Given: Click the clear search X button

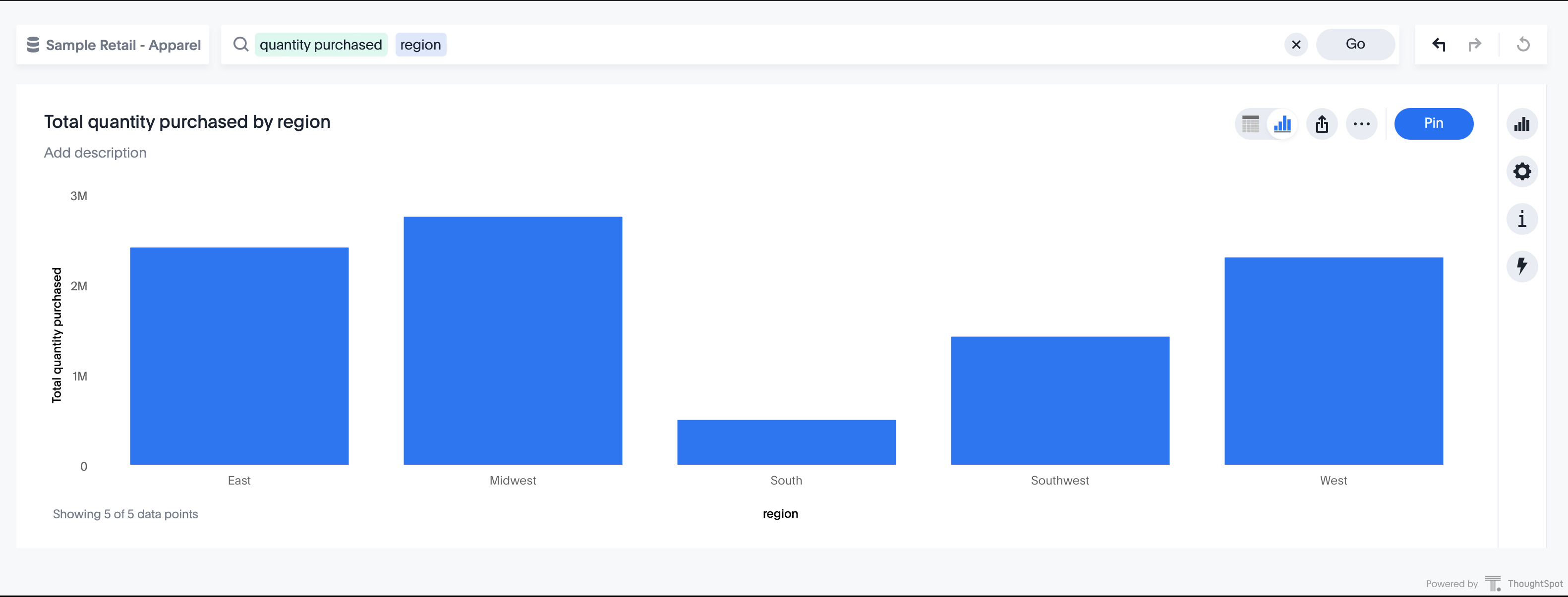Looking at the screenshot, I should (1296, 44).
